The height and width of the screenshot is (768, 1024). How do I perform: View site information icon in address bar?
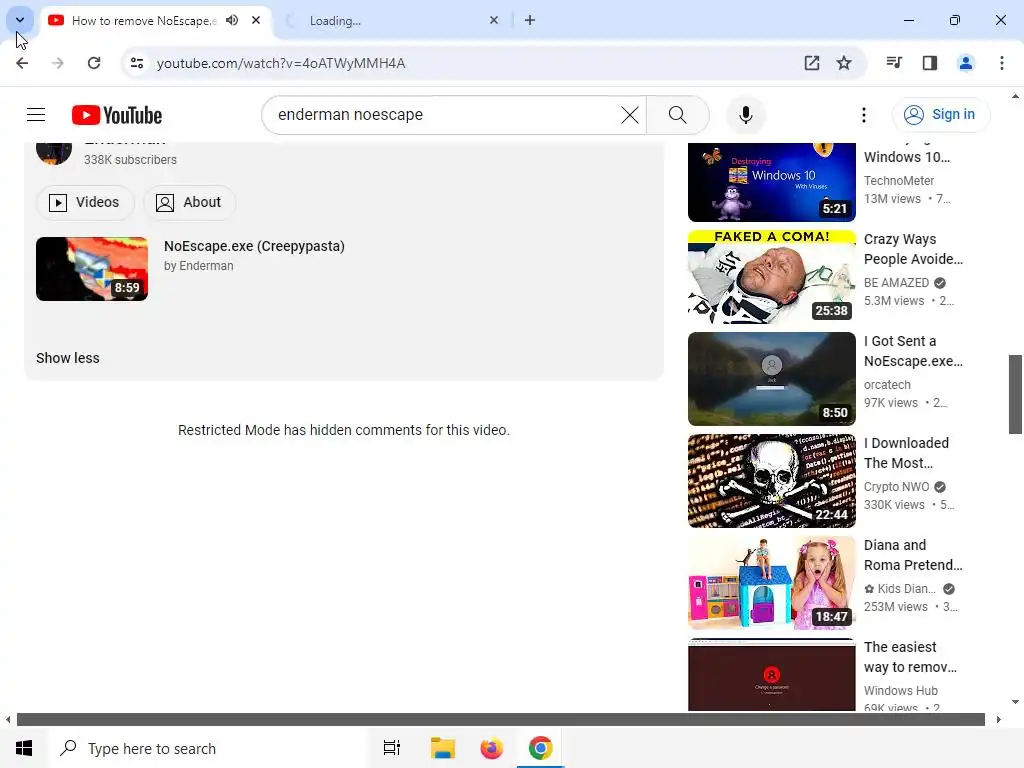137,63
